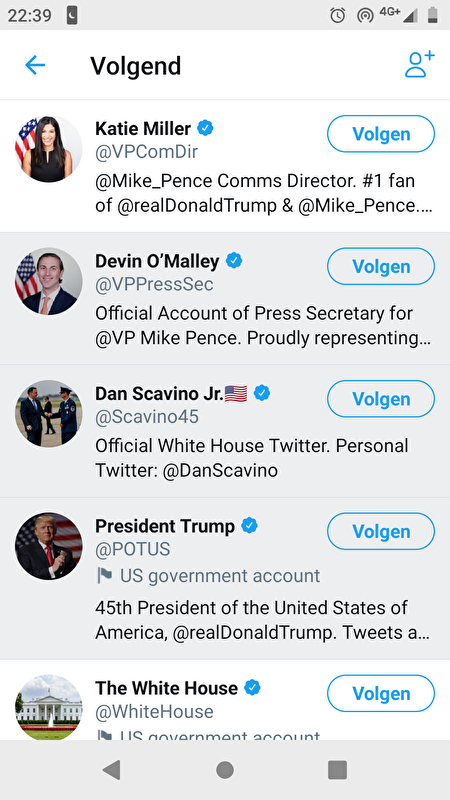Tap President Trump's verified badge
Viewport: 450px width, 800px height.
tap(249, 526)
